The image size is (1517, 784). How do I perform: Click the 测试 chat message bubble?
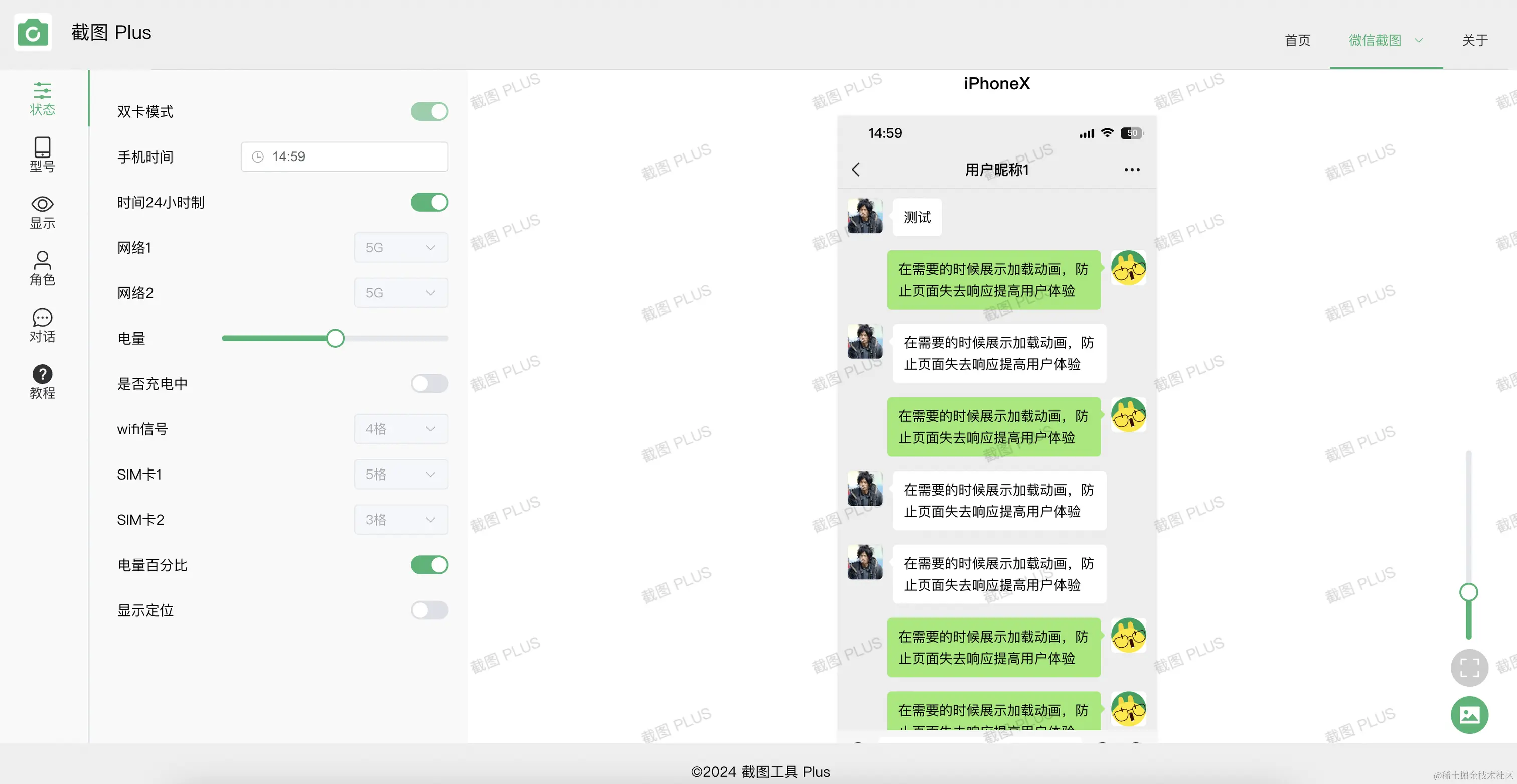pyautogui.click(x=917, y=217)
